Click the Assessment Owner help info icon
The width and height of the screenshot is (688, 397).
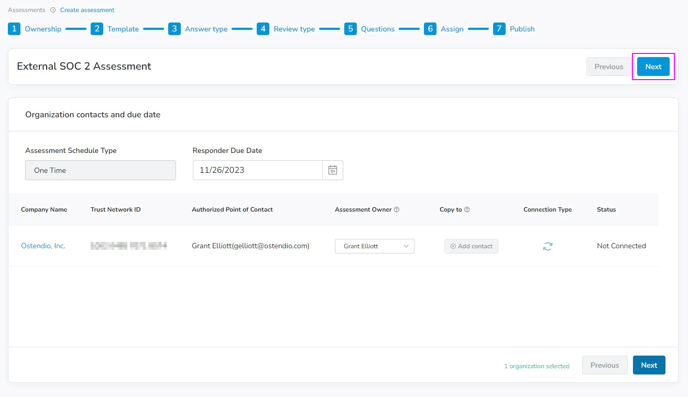click(397, 210)
